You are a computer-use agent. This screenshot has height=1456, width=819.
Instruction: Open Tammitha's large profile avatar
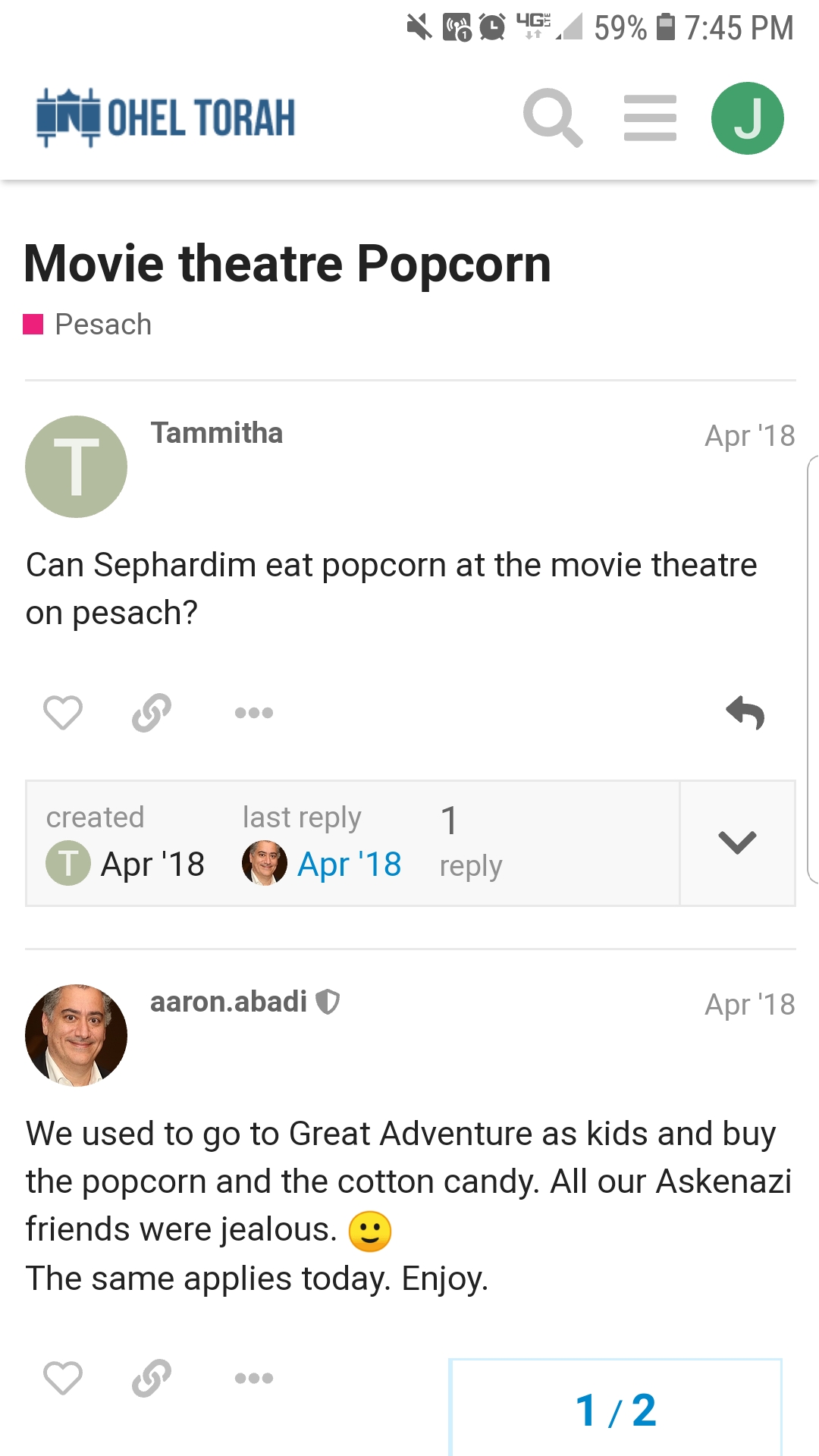(76, 466)
